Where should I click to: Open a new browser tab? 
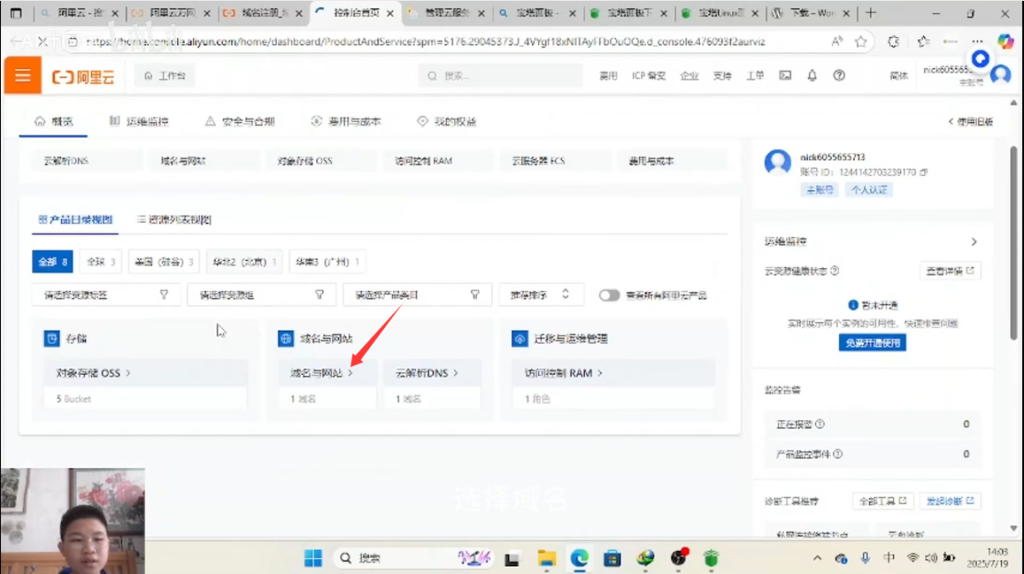871,12
